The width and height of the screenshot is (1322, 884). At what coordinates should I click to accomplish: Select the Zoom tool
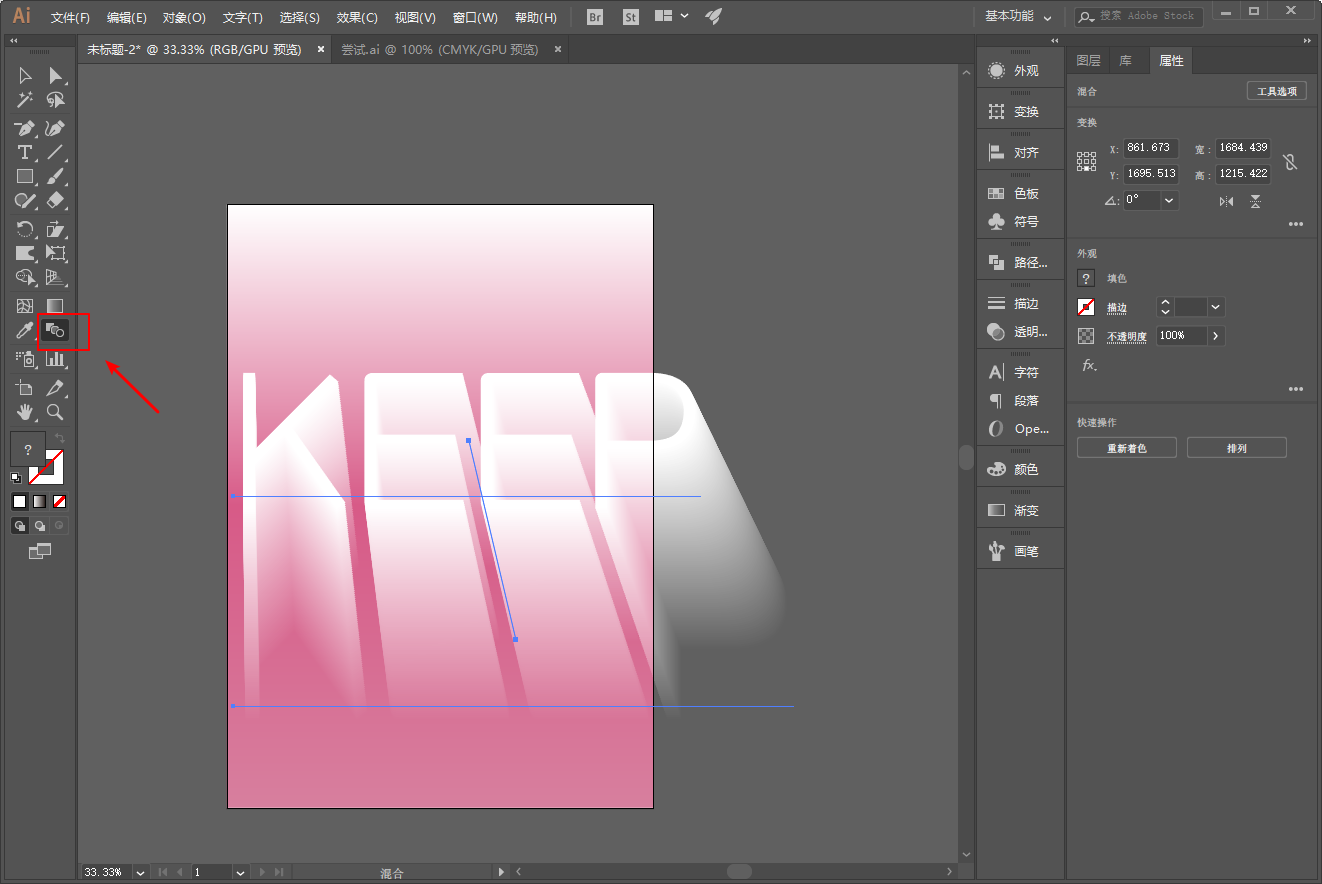point(56,411)
